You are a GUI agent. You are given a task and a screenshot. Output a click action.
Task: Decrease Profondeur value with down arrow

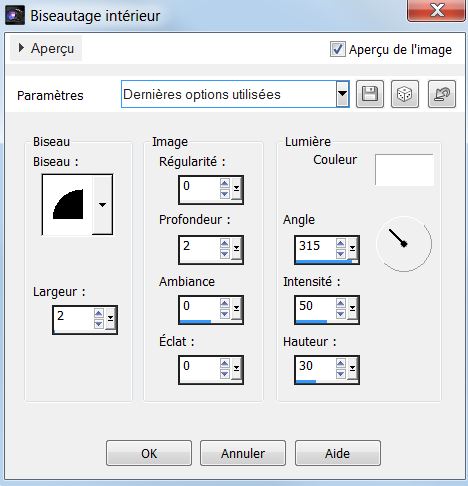[224, 254]
